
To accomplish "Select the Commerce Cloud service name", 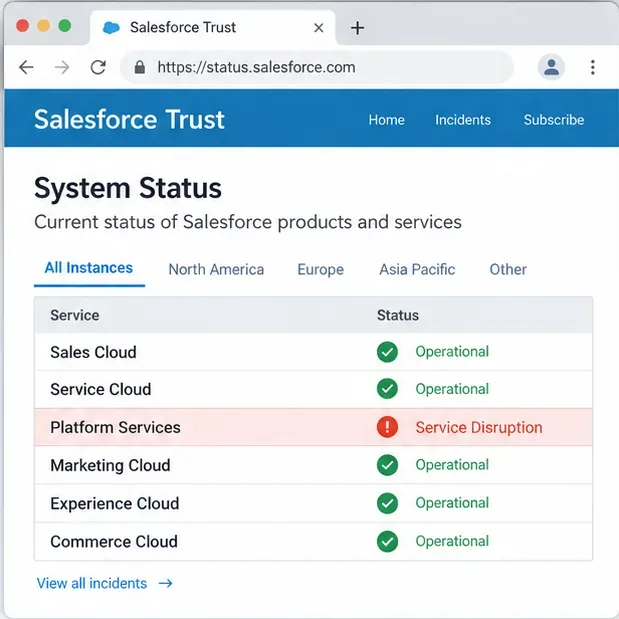I will [114, 542].
